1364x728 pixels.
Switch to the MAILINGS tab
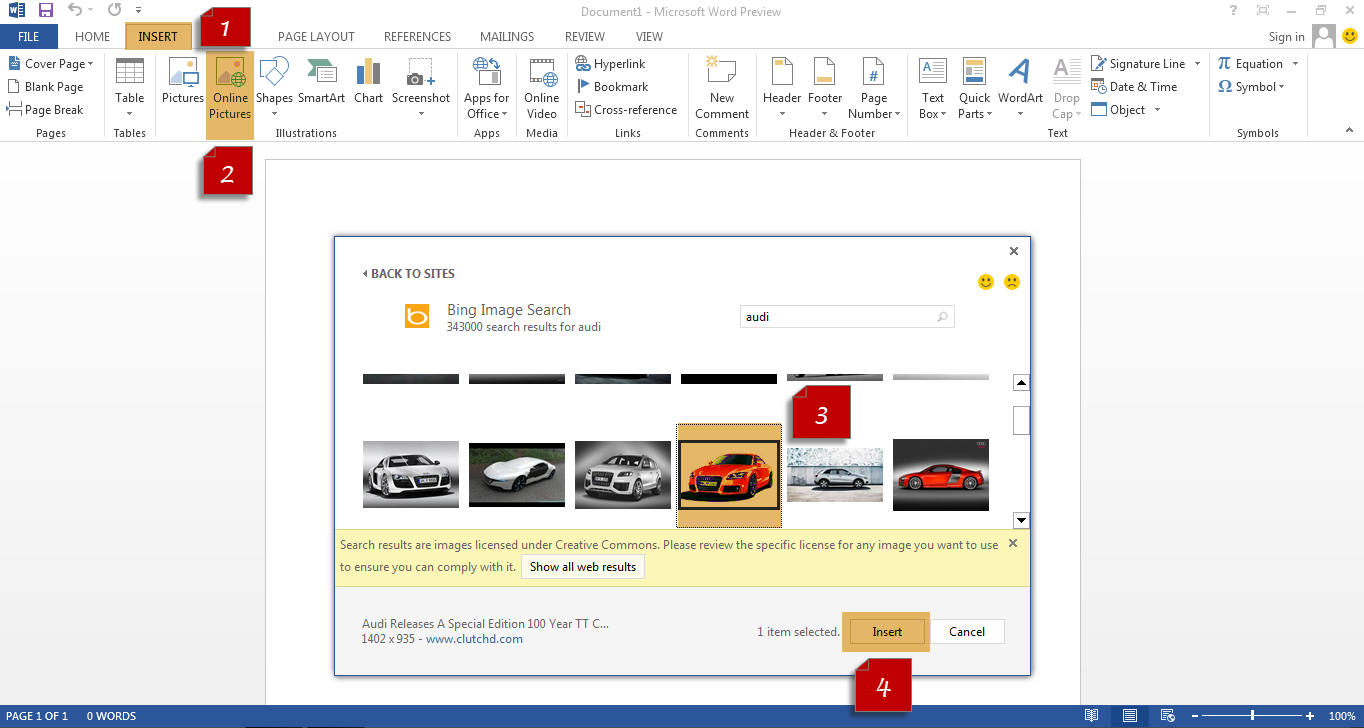tap(507, 37)
